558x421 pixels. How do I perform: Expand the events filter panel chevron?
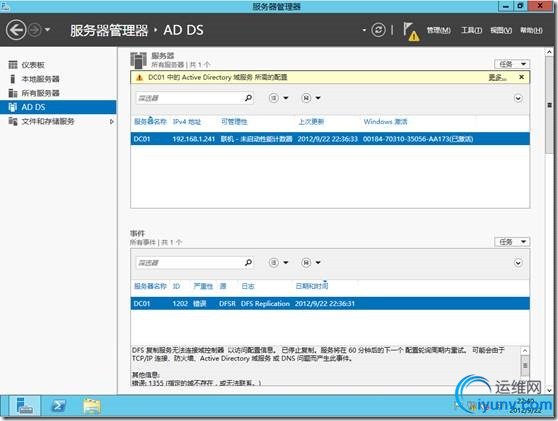point(518,263)
